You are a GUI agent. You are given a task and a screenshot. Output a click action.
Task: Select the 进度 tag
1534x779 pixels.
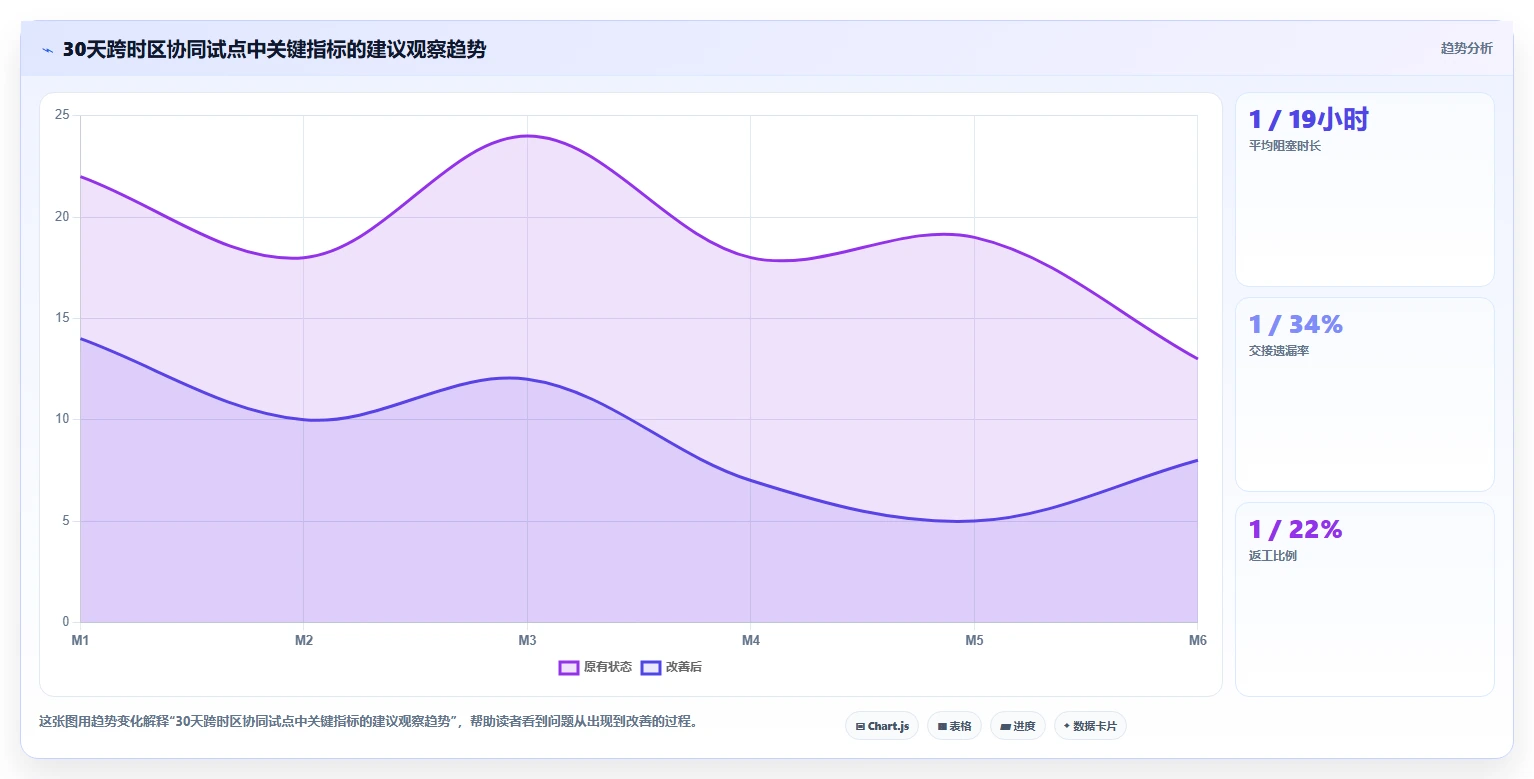(x=1018, y=726)
